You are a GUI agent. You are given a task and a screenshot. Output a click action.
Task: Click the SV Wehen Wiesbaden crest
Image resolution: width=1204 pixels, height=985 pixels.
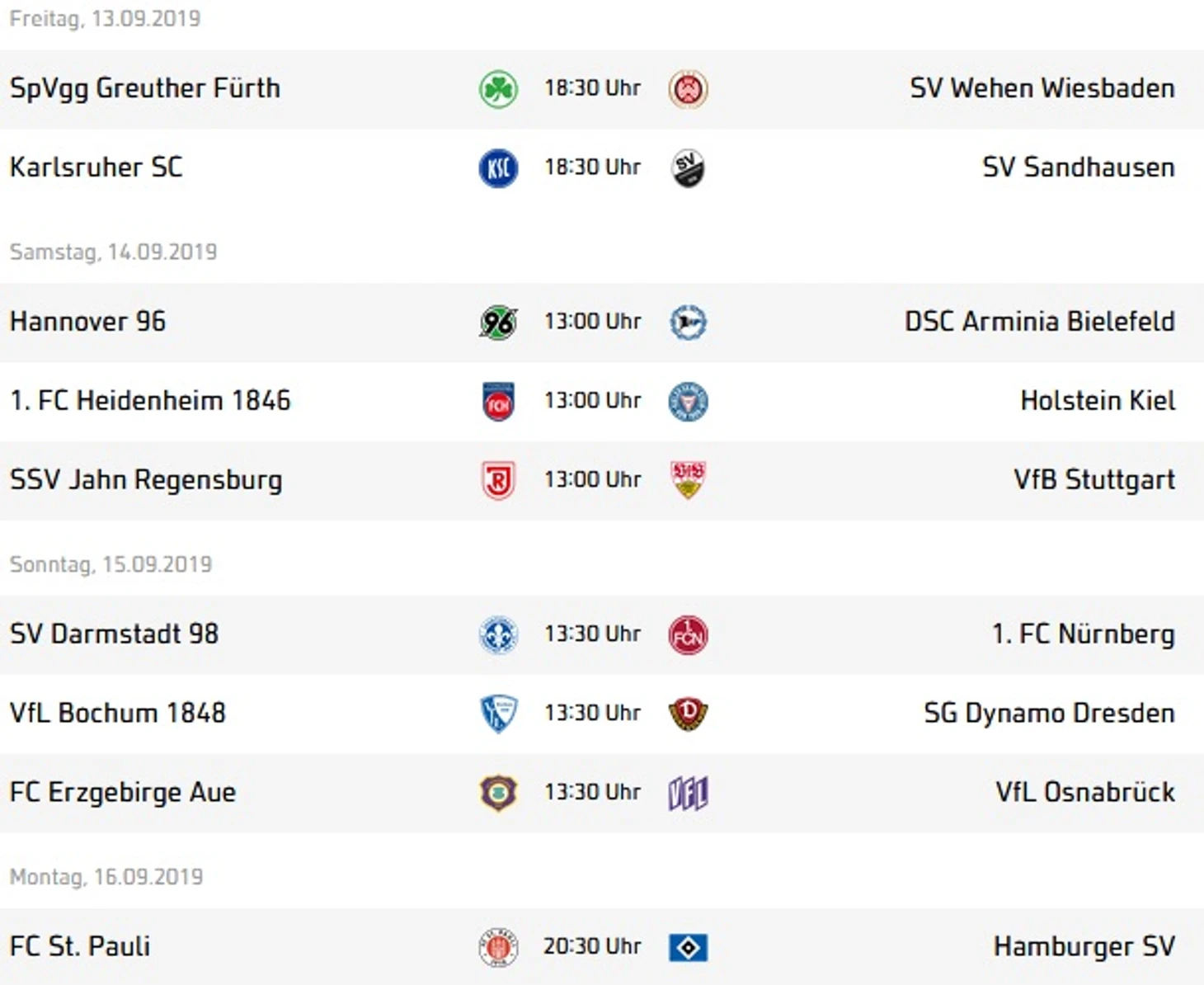click(688, 88)
